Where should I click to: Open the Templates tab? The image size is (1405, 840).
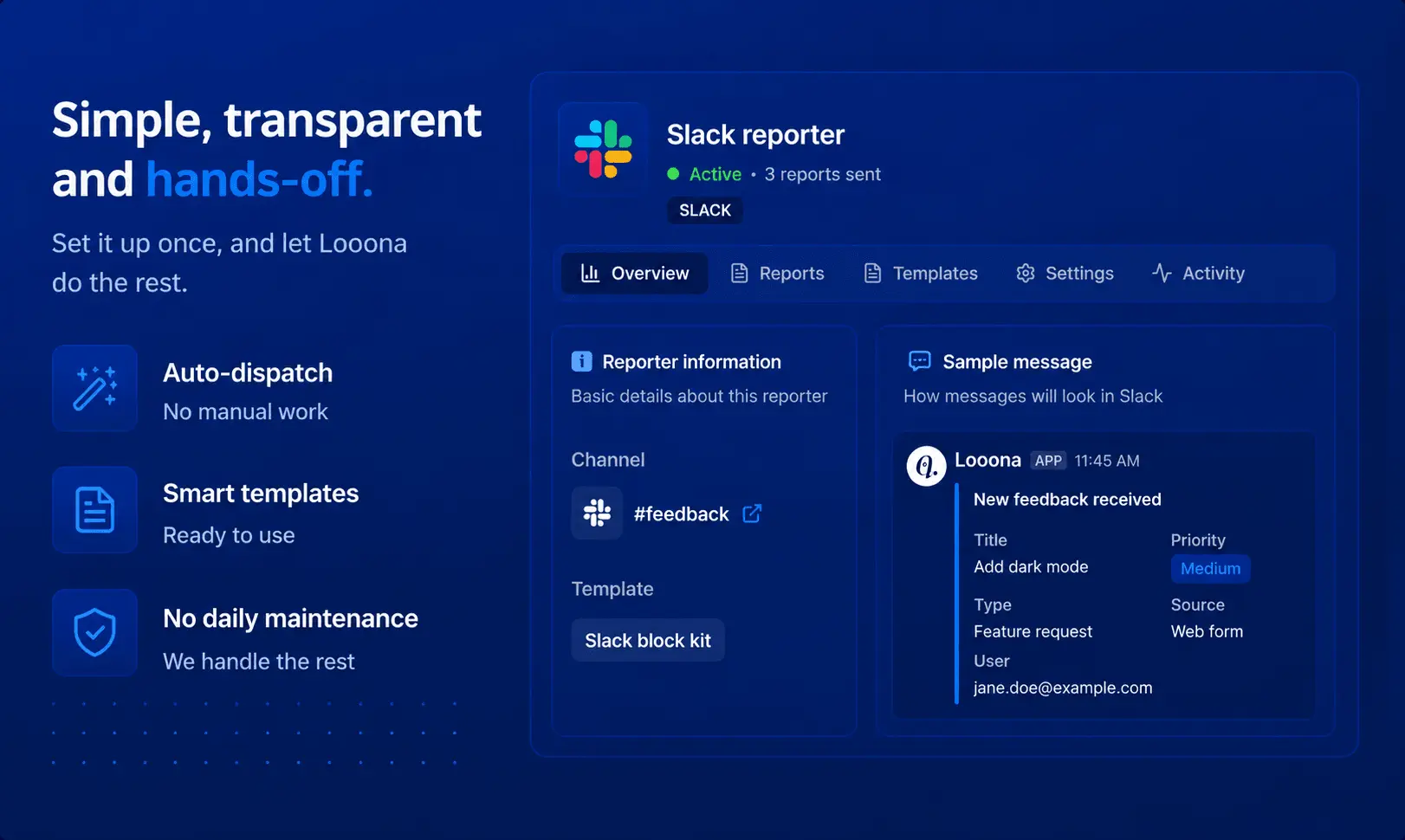pyautogui.click(x=921, y=274)
